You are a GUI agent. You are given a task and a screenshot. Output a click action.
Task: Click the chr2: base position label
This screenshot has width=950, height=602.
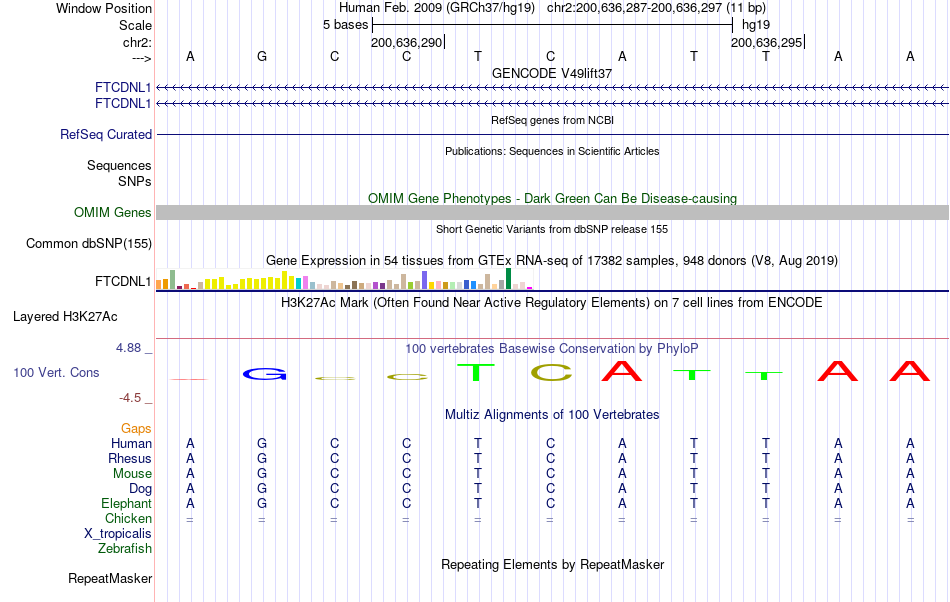137,42
